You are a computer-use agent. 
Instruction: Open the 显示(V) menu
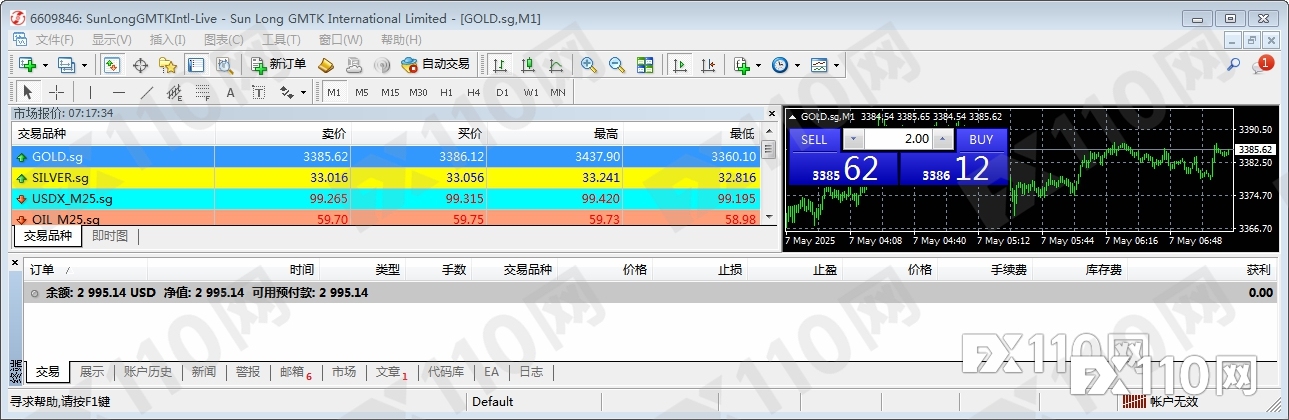[112, 40]
